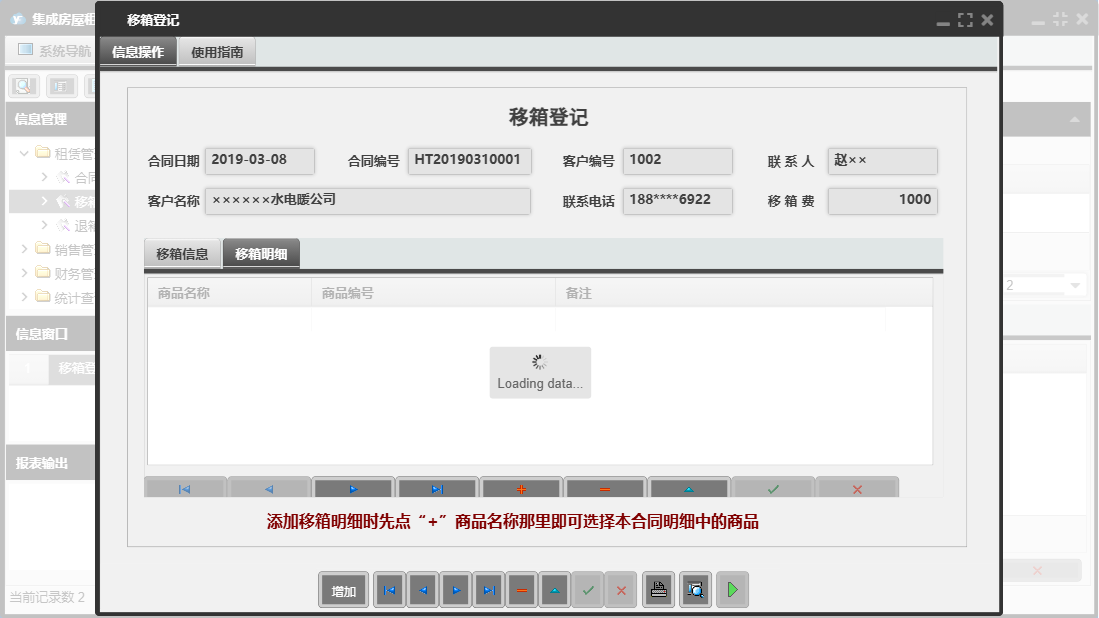1099x618 pixels.
Task: Click the green run arrow icon
Action: point(731,589)
